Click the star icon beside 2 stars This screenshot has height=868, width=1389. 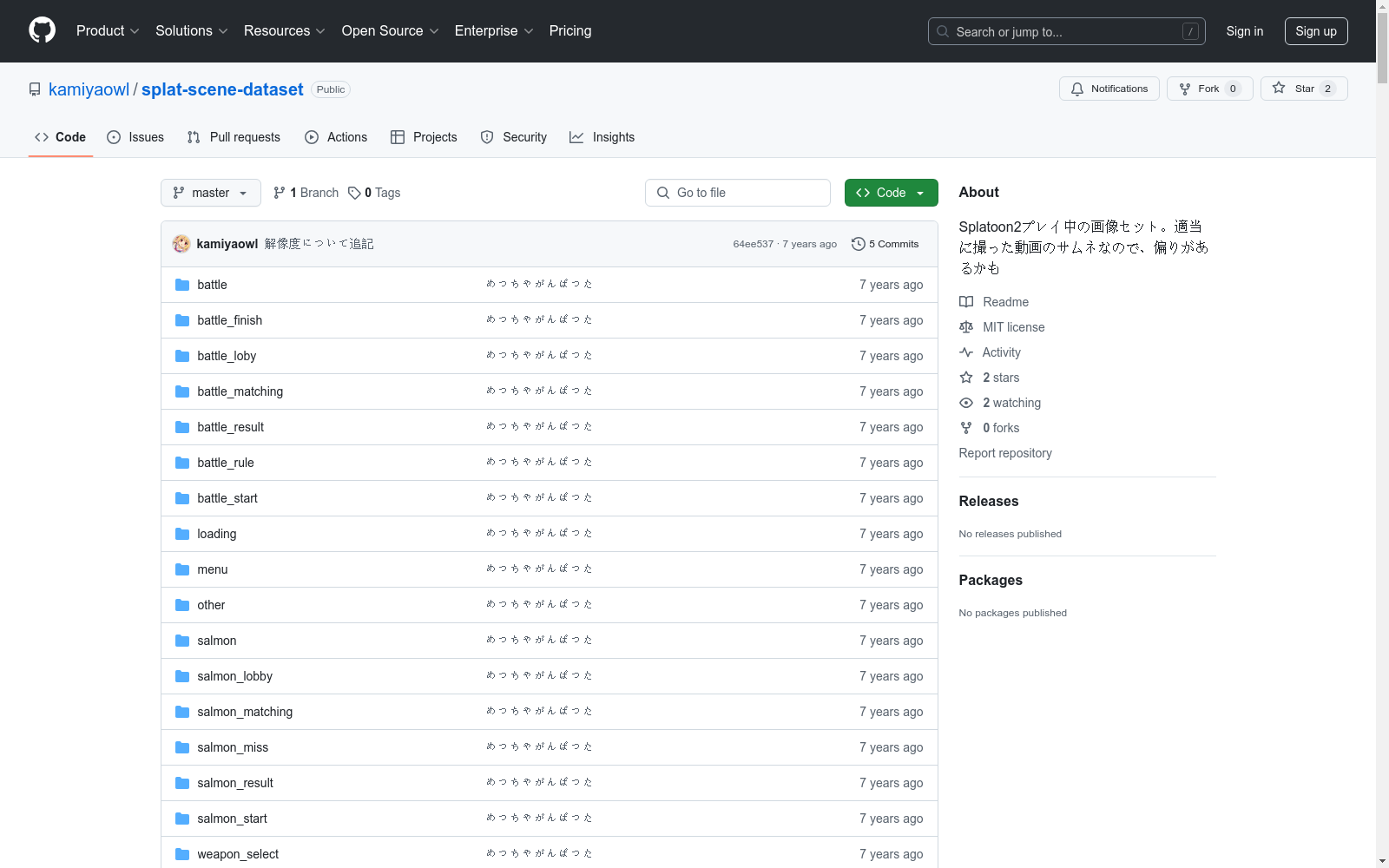point(966,378)
